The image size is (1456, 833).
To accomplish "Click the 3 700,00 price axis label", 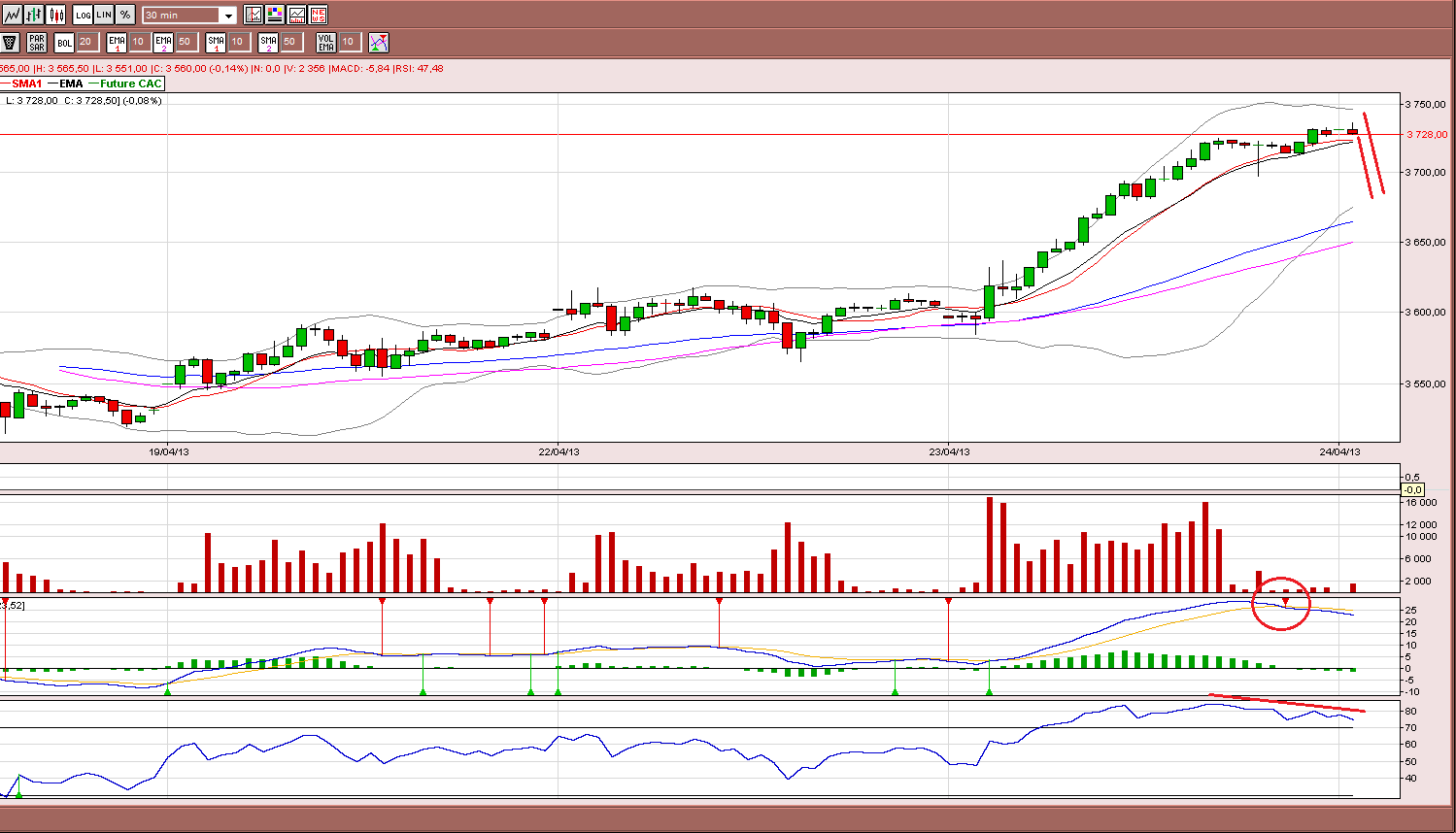I will [x=1427, y=172].
